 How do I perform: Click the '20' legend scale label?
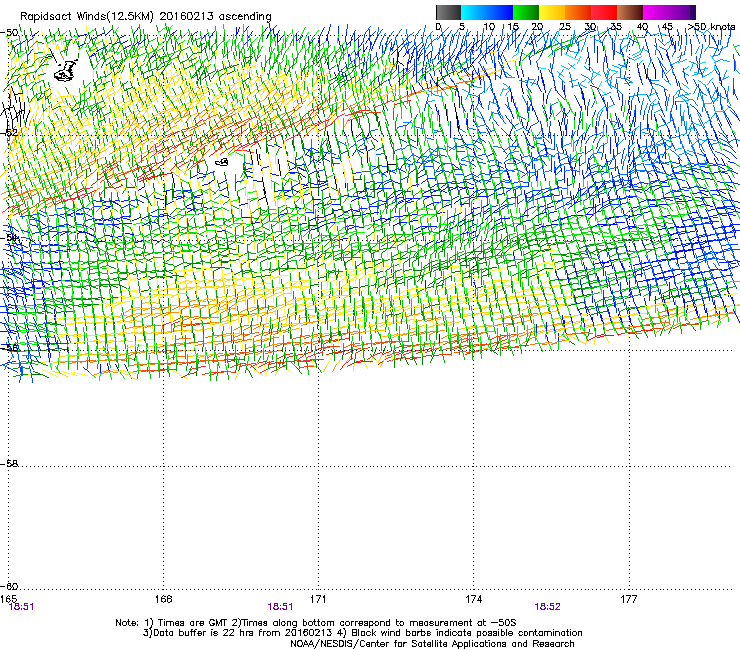coord(537,27)
